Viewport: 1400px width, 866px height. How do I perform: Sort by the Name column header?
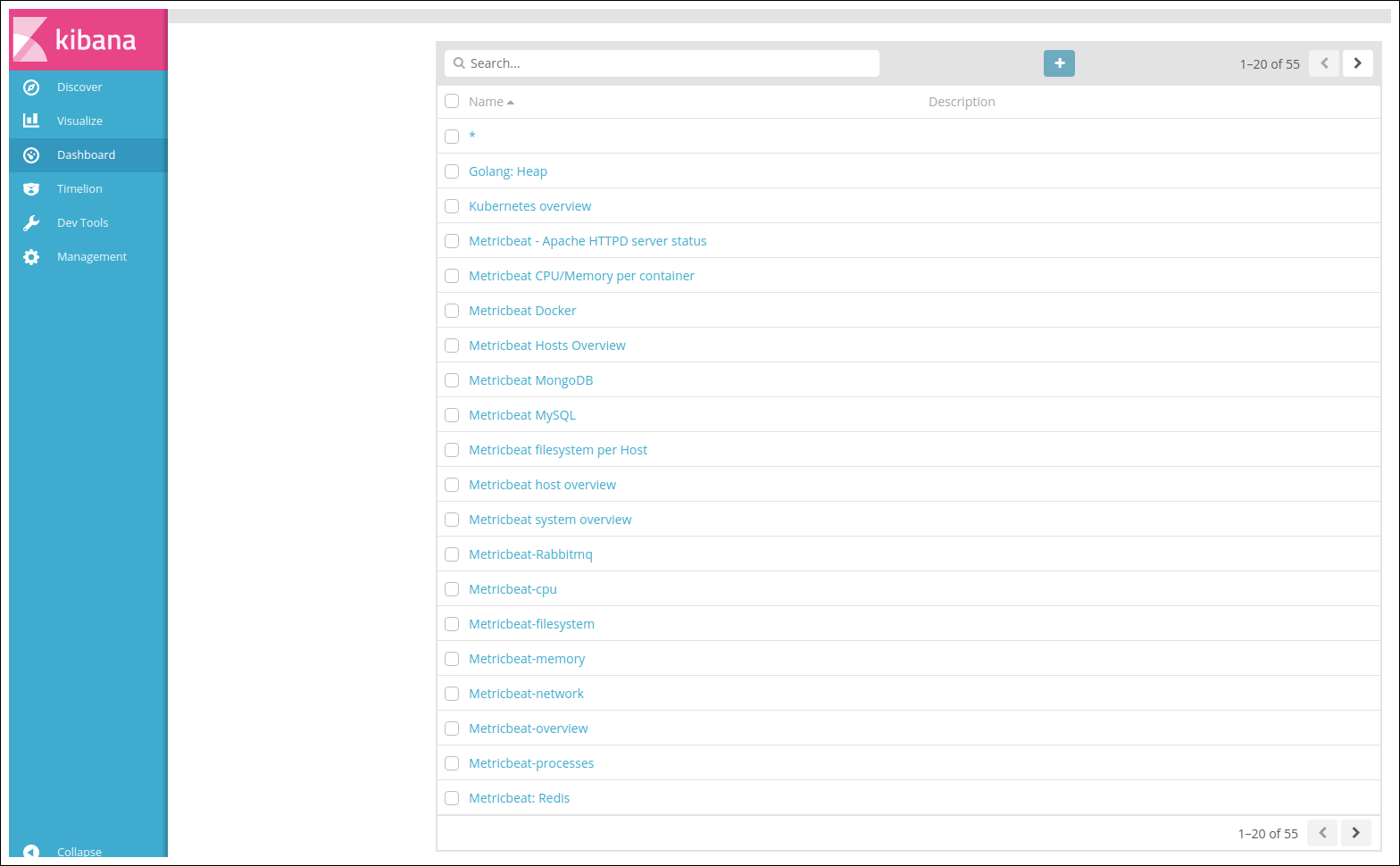491,102
